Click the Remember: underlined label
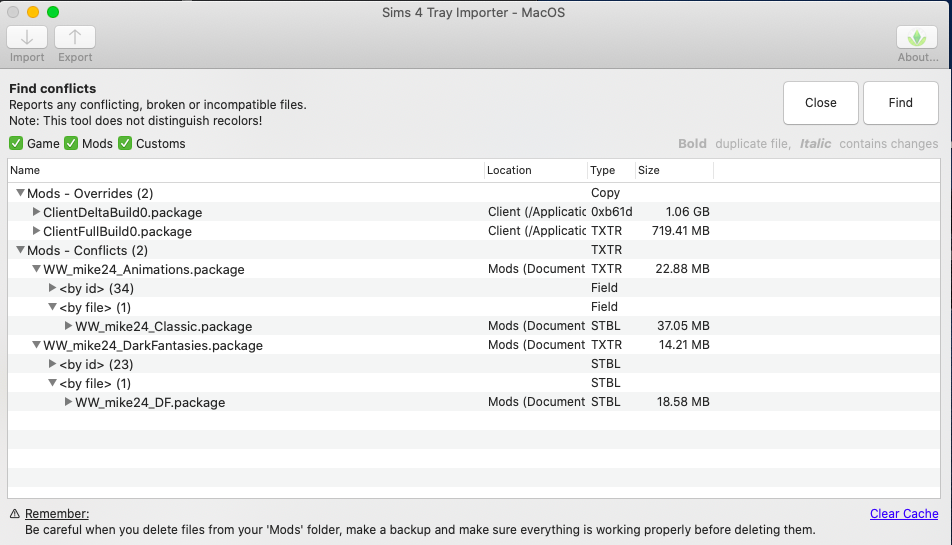The width and height of the screenshot is (952, 545). tap(57, 513)
